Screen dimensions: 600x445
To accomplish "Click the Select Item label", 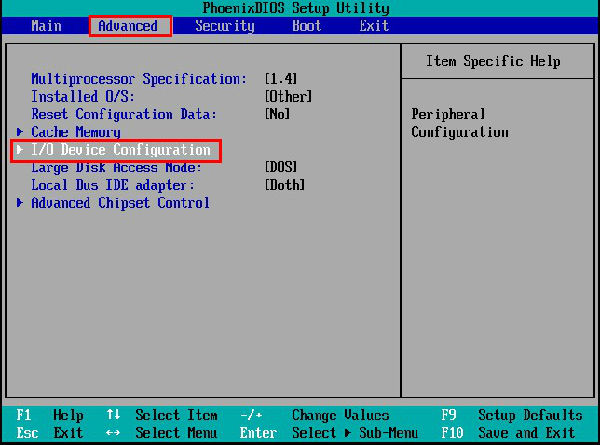I will [176, 415].
